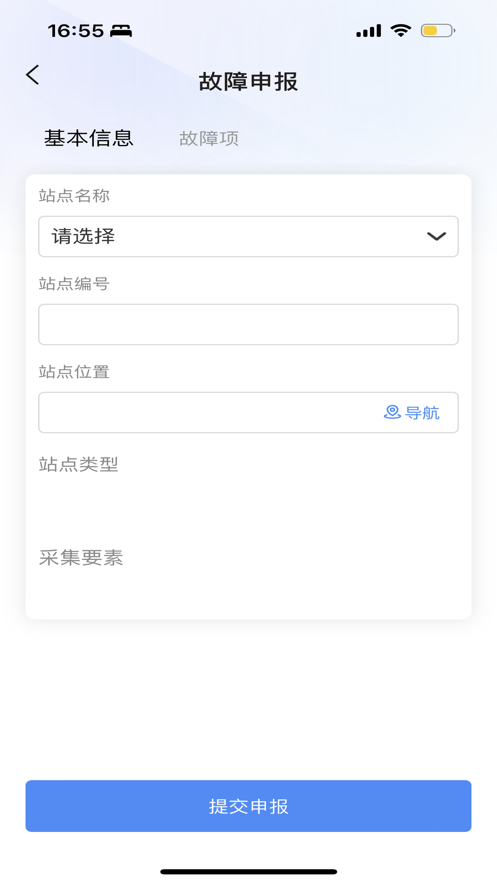Tap the Wi-Fi status icon
Viewport: 497px width, 883px height.
[x=401, y=30]
